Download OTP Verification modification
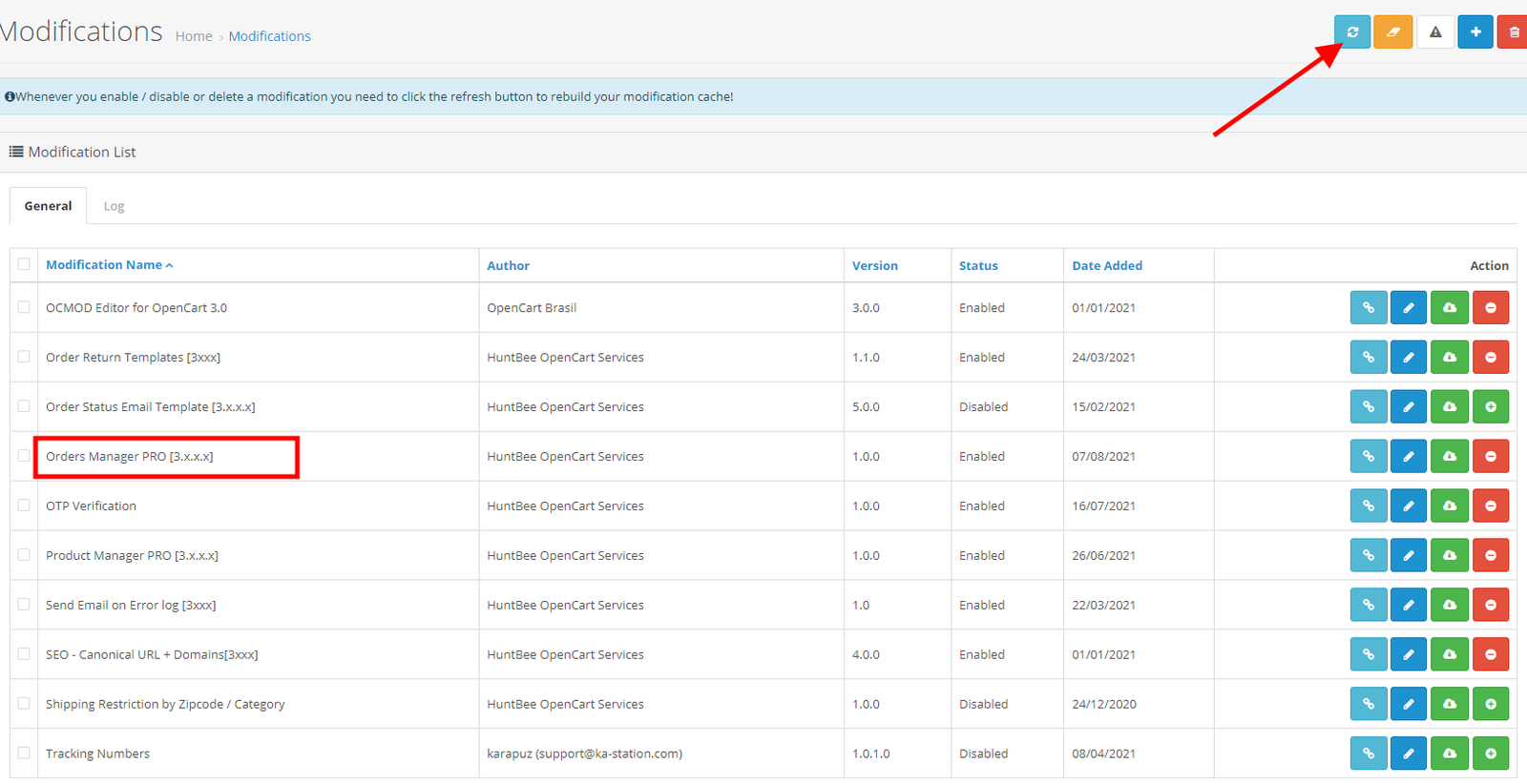 pyautogui.click(x=1450, y=505)
